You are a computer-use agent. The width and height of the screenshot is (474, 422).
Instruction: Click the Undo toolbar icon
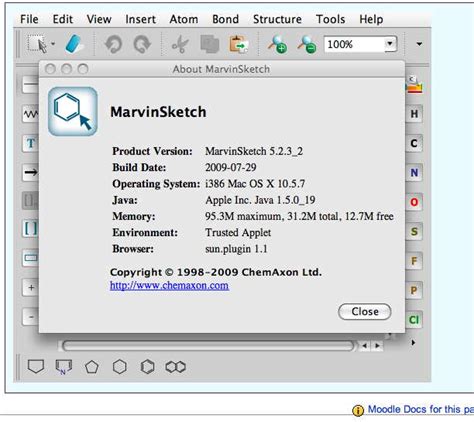[113, 44]
